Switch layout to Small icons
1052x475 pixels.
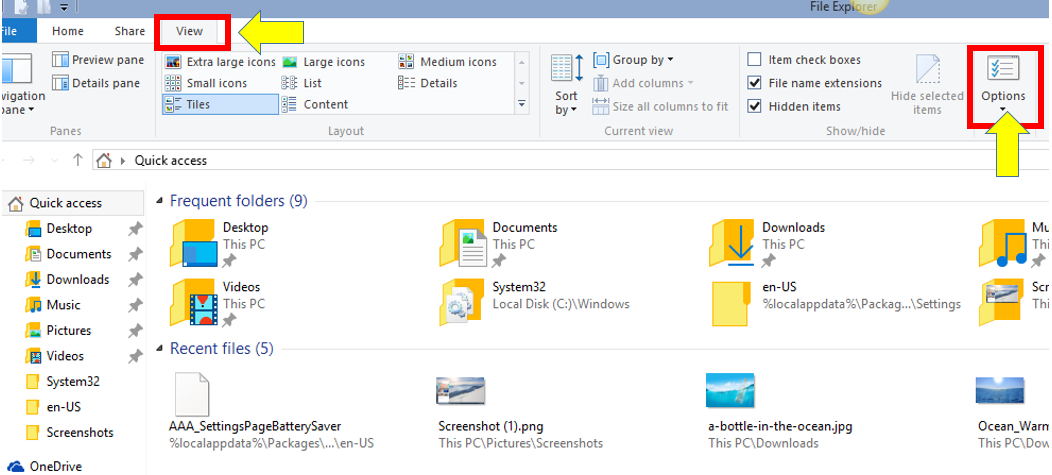tap(206, 83)
